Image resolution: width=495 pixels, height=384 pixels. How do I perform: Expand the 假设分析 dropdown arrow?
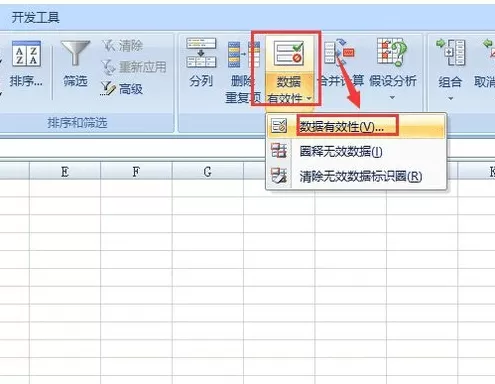point(392,98)
